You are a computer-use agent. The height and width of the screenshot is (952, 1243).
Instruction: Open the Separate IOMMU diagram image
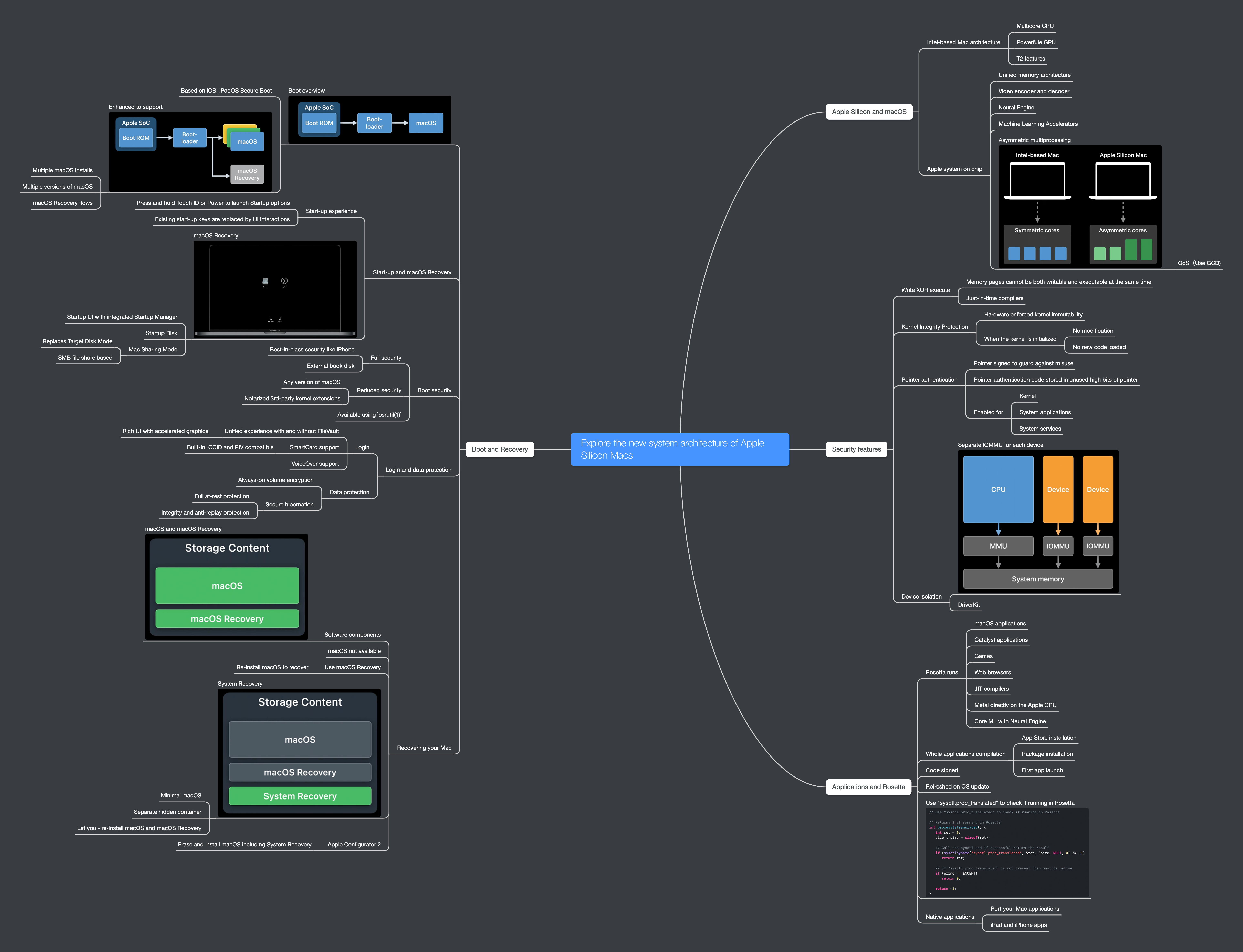(1038, 521)
